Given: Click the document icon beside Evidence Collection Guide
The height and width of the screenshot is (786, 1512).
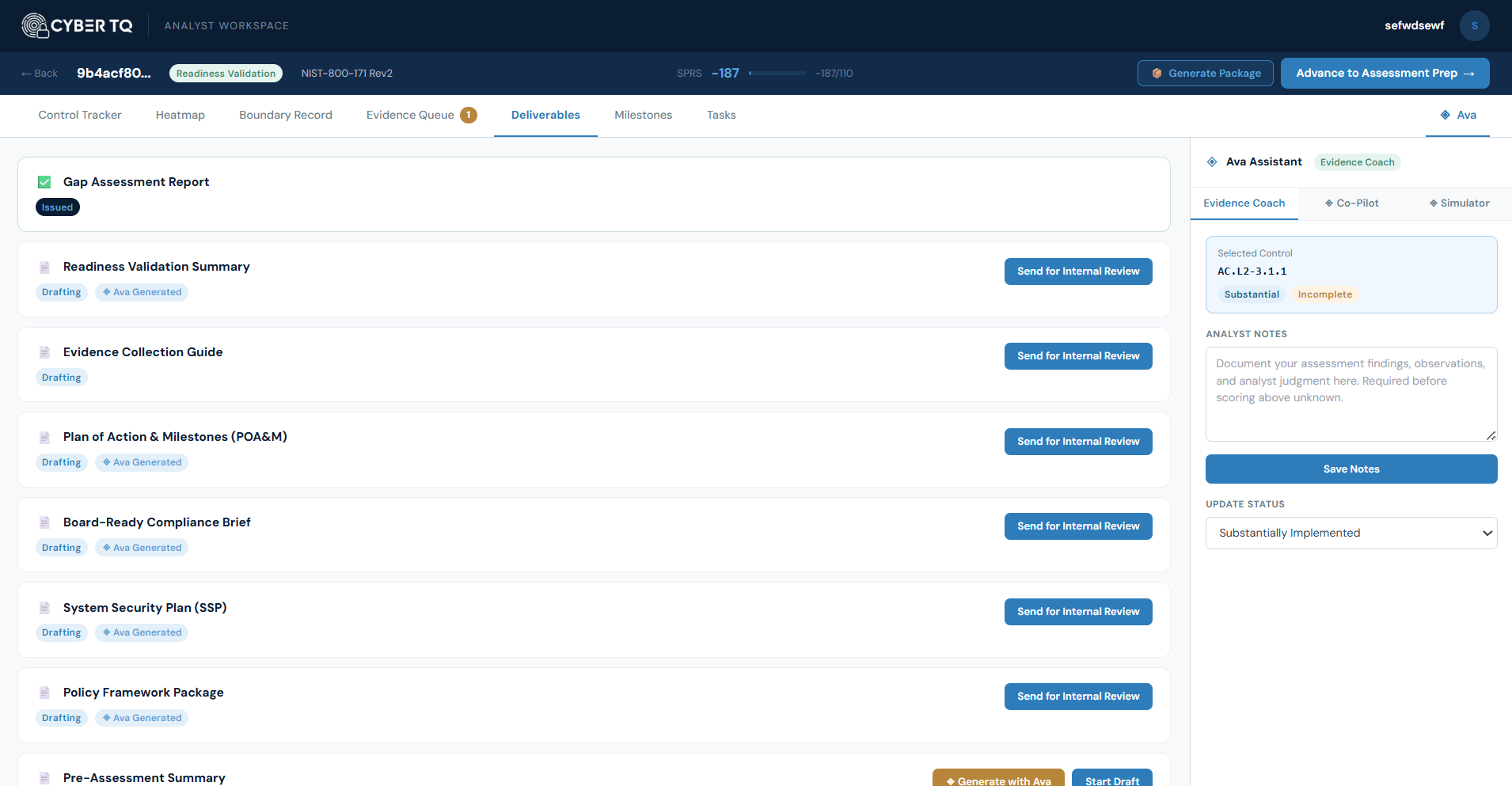Looking at the screenshot, I should click(x=44, y=352).
